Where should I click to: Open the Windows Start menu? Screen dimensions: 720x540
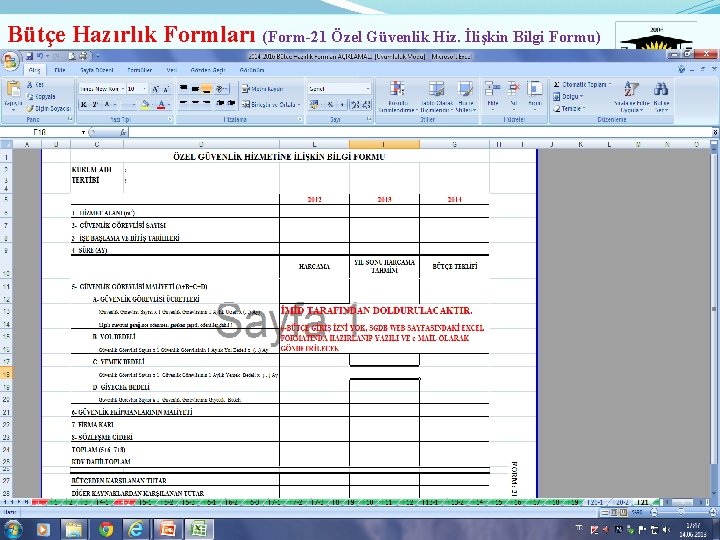coord(12,530)
